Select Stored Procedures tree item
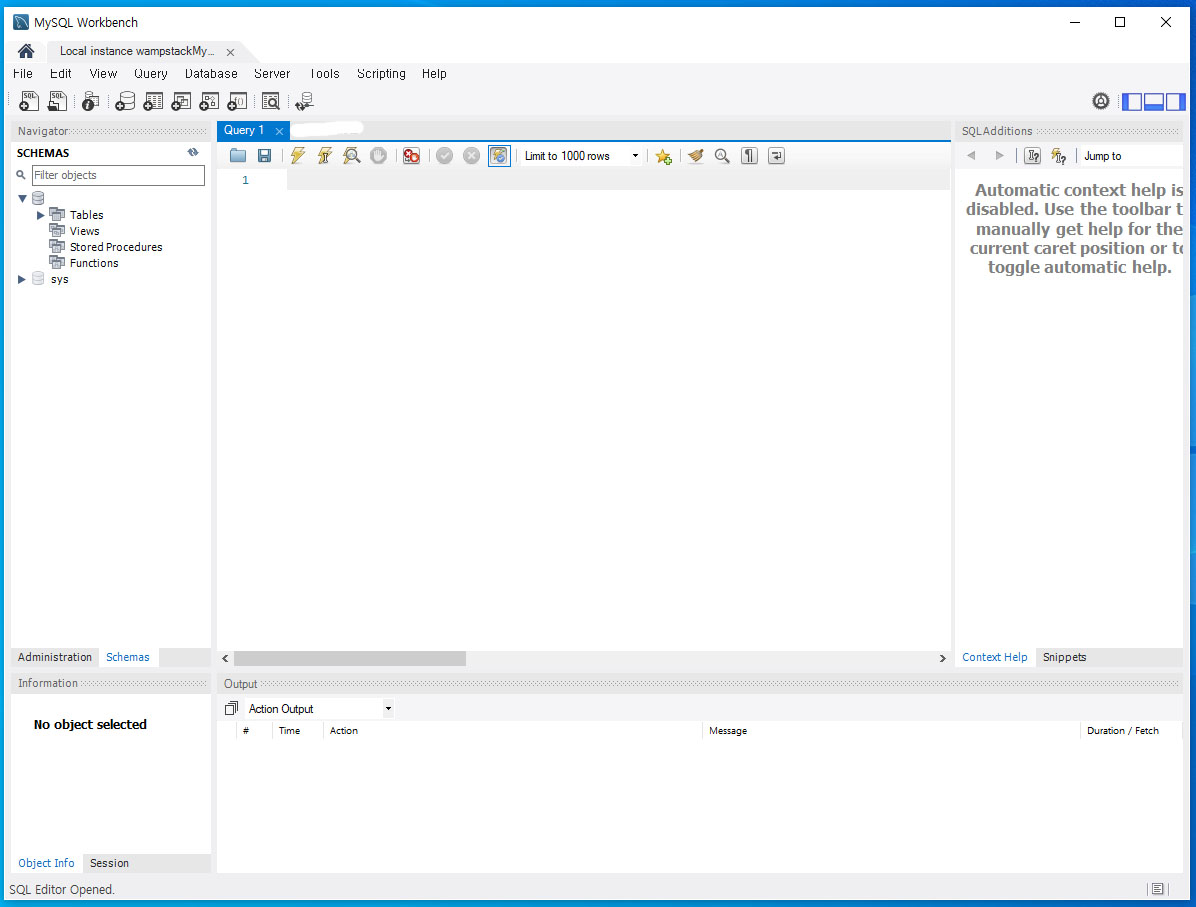Image resolution: width=1196 pixels, height=907 pixels. point(116,247)
